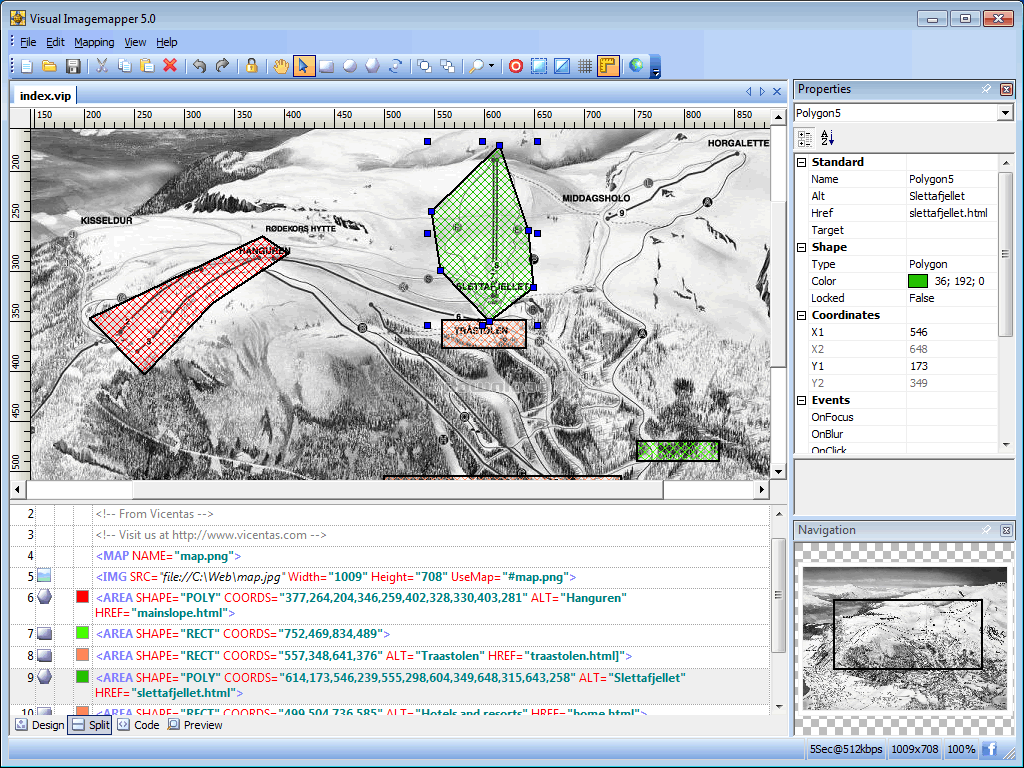Viewport: 1024px width, 768px height.
Task: Collapse the Standard property group
Action: 802,162
